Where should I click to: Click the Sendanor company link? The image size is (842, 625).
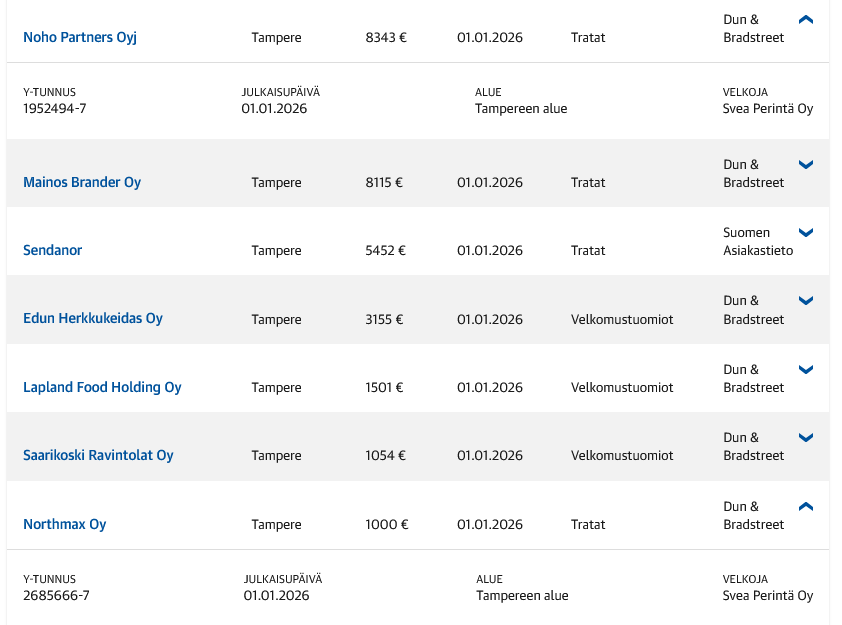53,251
